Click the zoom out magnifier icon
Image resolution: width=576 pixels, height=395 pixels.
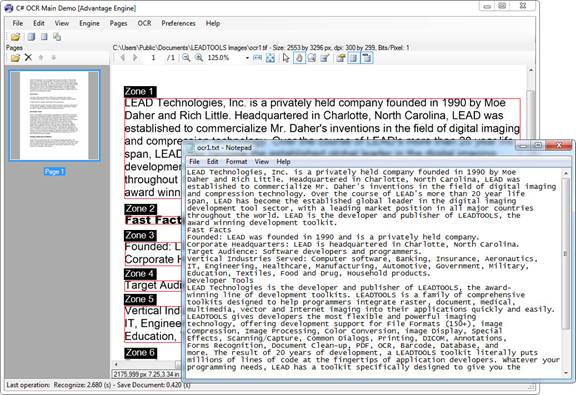(186, 58)
